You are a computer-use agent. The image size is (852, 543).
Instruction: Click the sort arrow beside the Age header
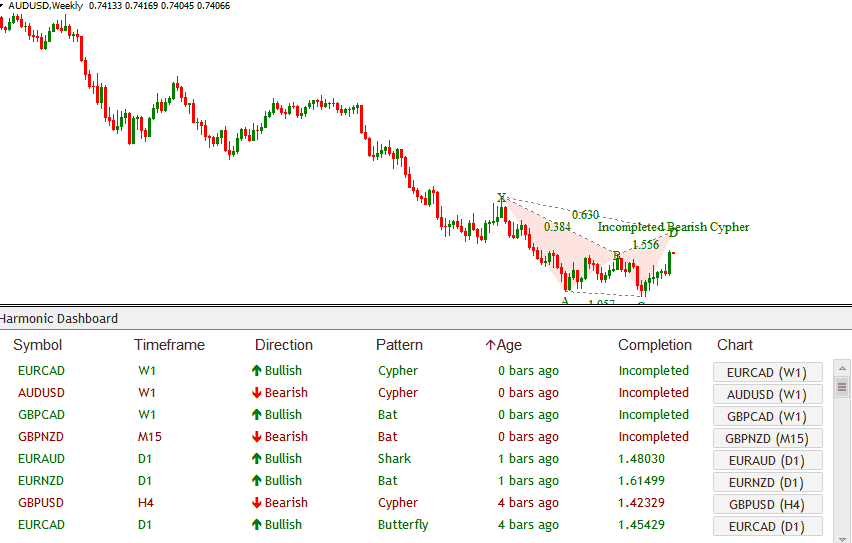coord(490,345)
